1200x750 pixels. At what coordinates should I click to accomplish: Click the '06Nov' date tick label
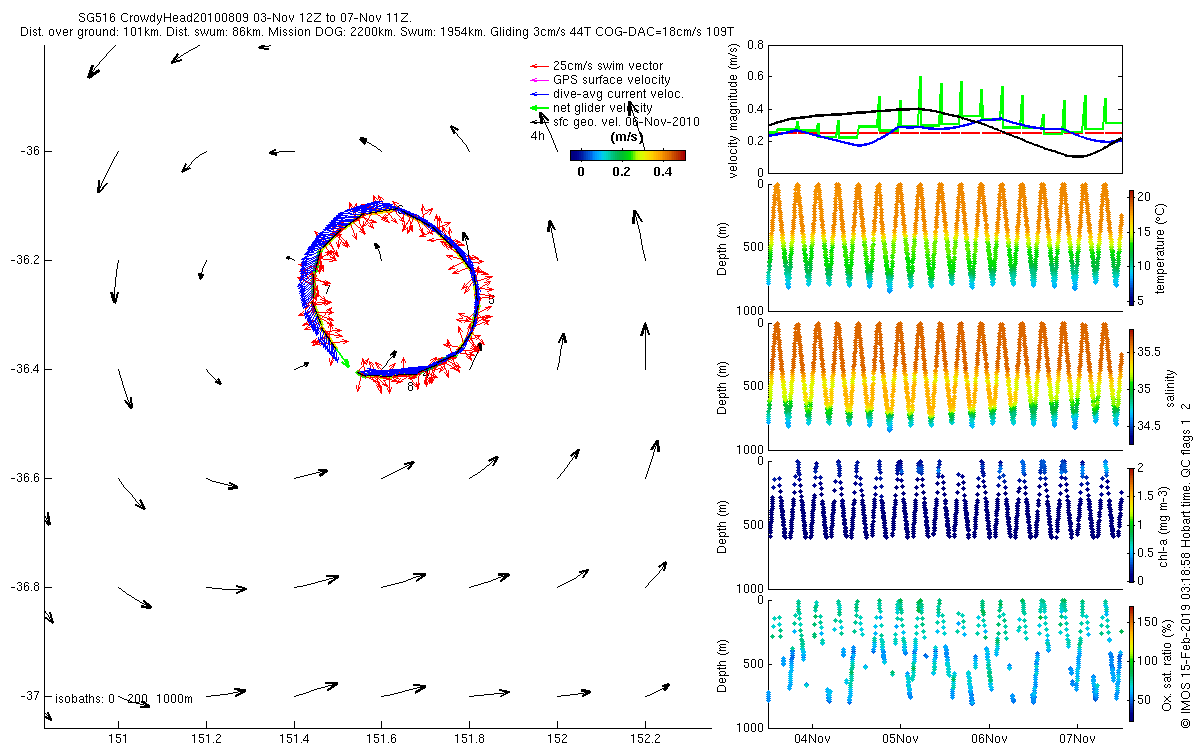point(989,739)
